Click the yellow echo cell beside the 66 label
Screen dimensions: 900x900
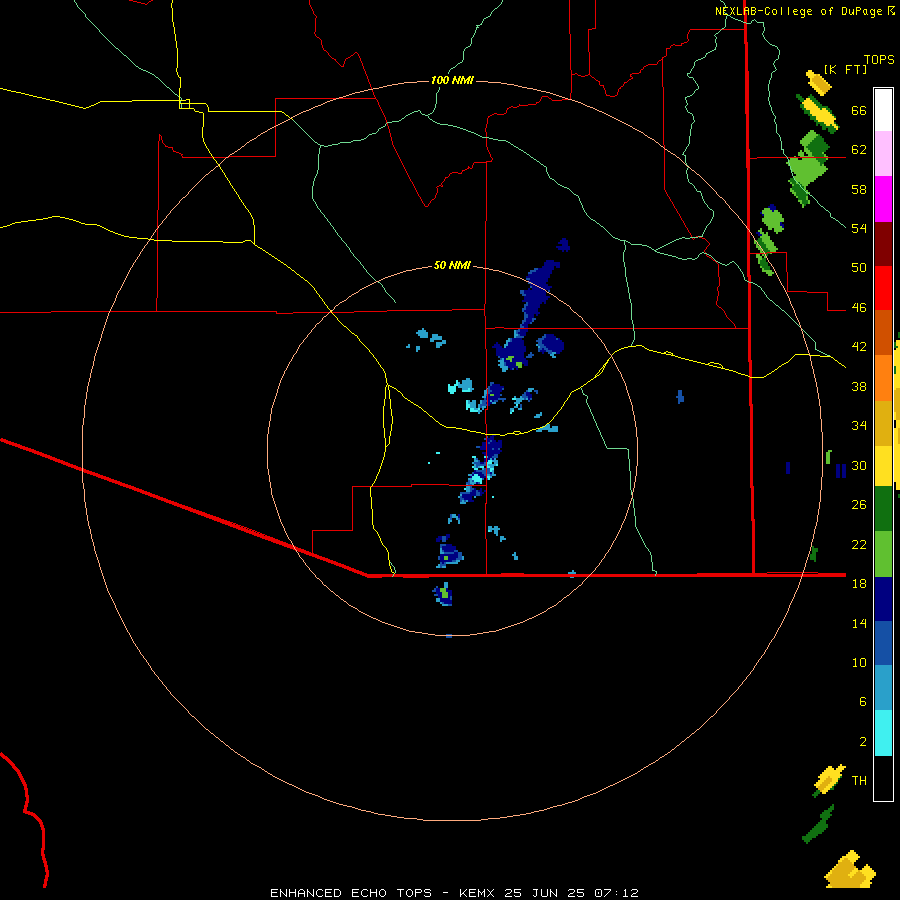(x=818, y=113)
